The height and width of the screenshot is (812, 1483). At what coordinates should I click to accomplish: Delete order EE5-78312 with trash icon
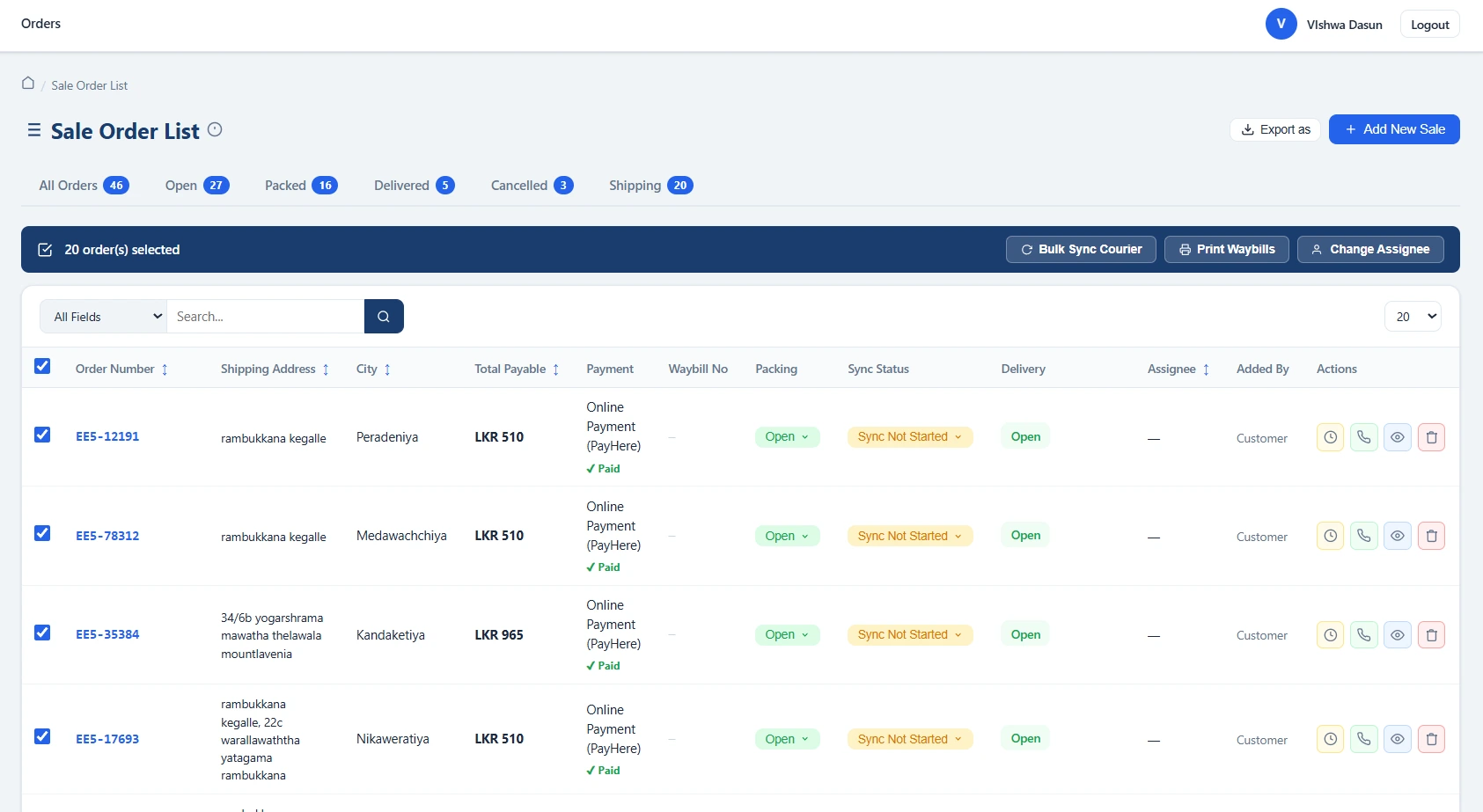click(x=1431, y=536)
